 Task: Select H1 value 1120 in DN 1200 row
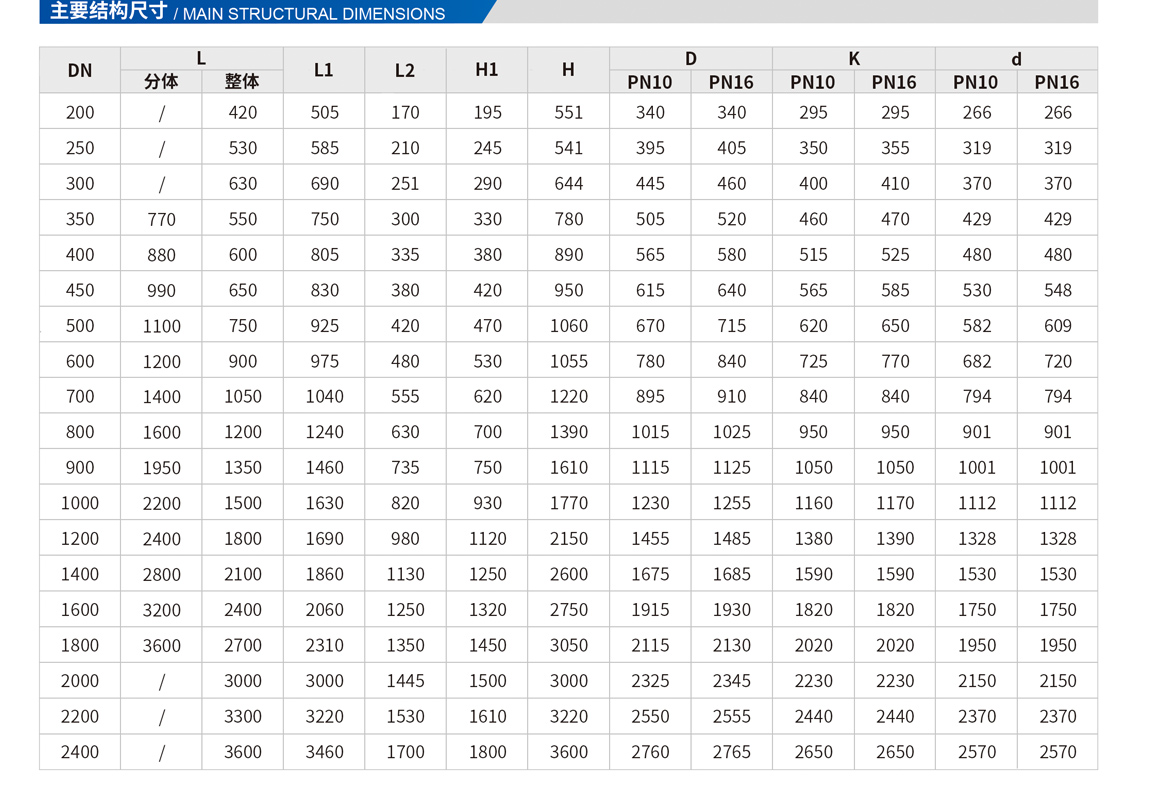pos(487,539)
